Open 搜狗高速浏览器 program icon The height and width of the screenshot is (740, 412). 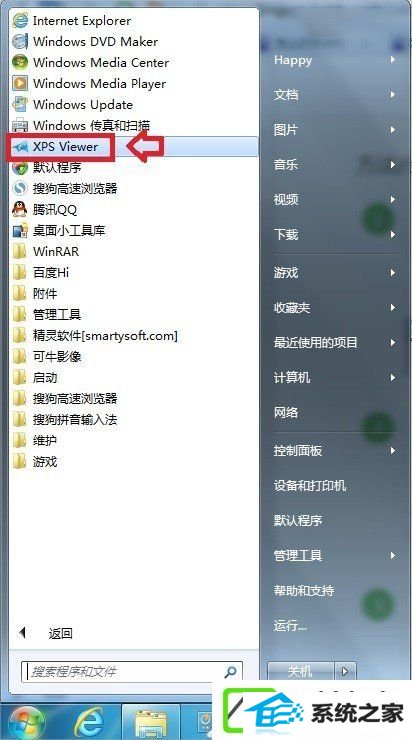[x=20, y=188]
